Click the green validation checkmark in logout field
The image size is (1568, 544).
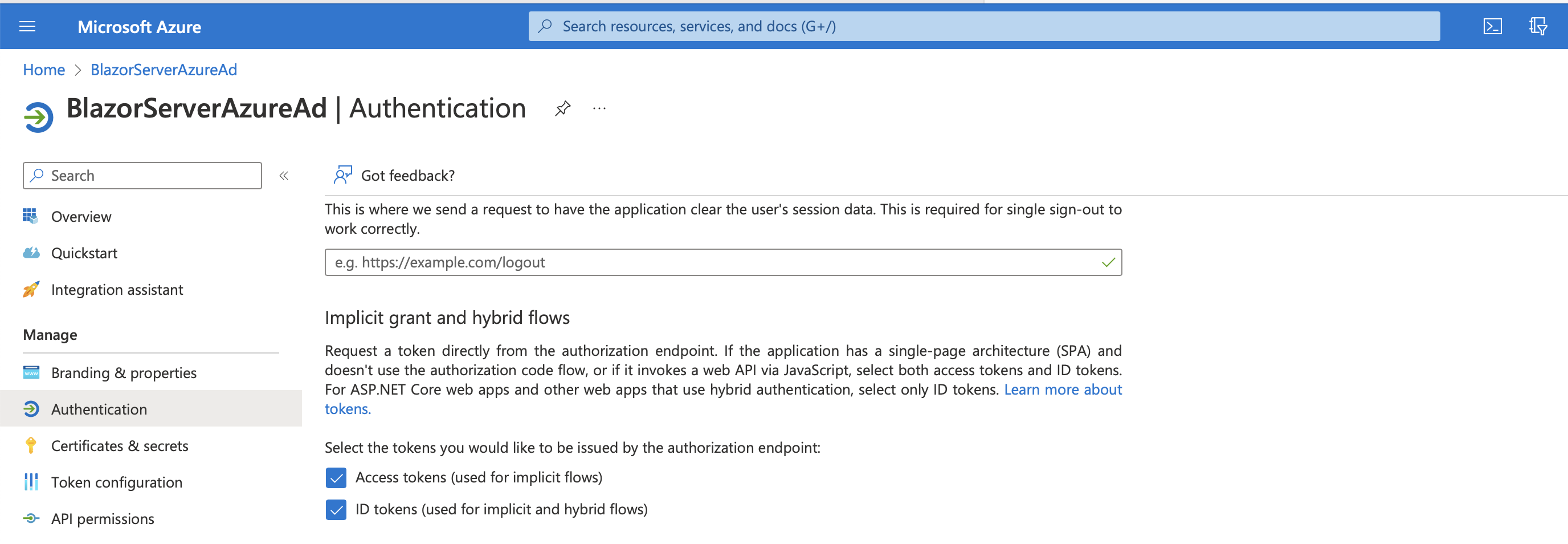[x=1108, y=262]
